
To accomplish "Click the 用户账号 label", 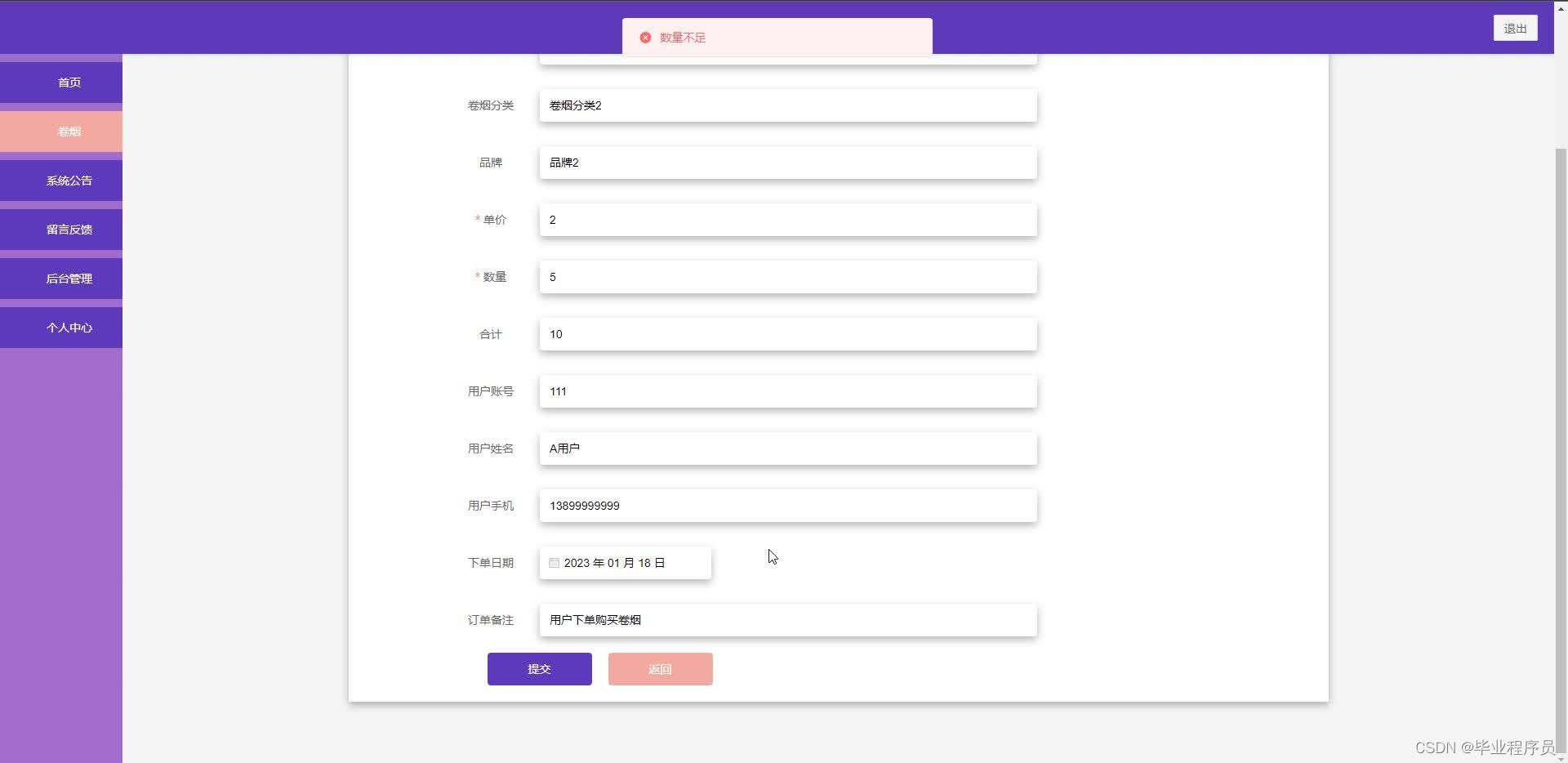I will (x=491, y=391).
